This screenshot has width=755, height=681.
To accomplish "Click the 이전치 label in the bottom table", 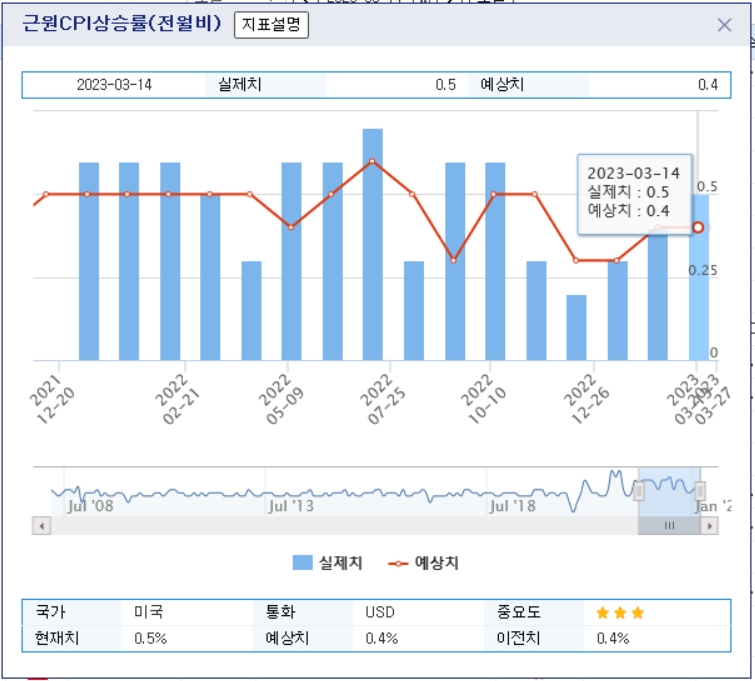I will tap(519, 639).
